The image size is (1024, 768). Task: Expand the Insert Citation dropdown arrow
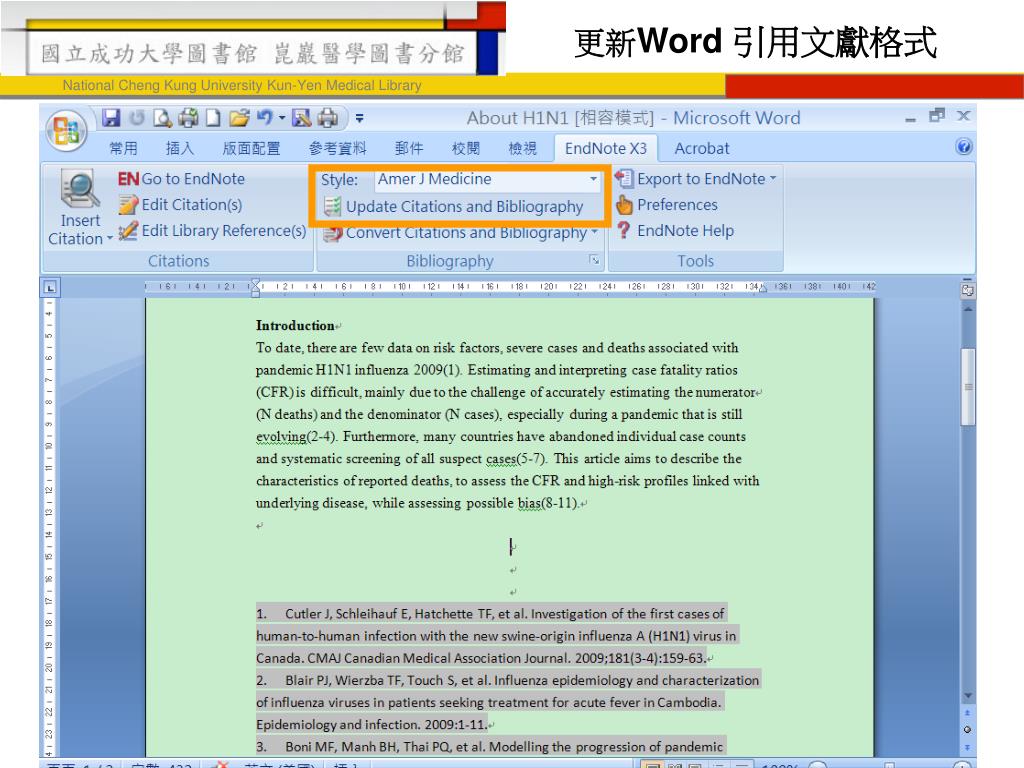pyautogui.click(x=110, y=239)
